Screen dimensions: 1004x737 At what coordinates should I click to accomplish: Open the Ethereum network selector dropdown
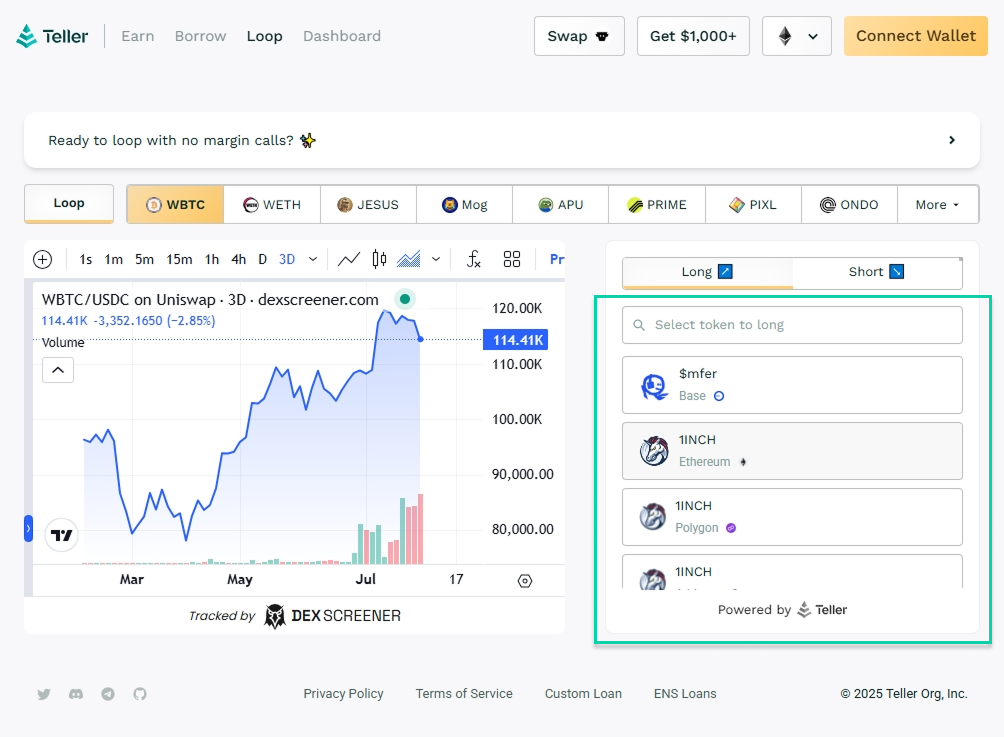[x=797, y=36]
